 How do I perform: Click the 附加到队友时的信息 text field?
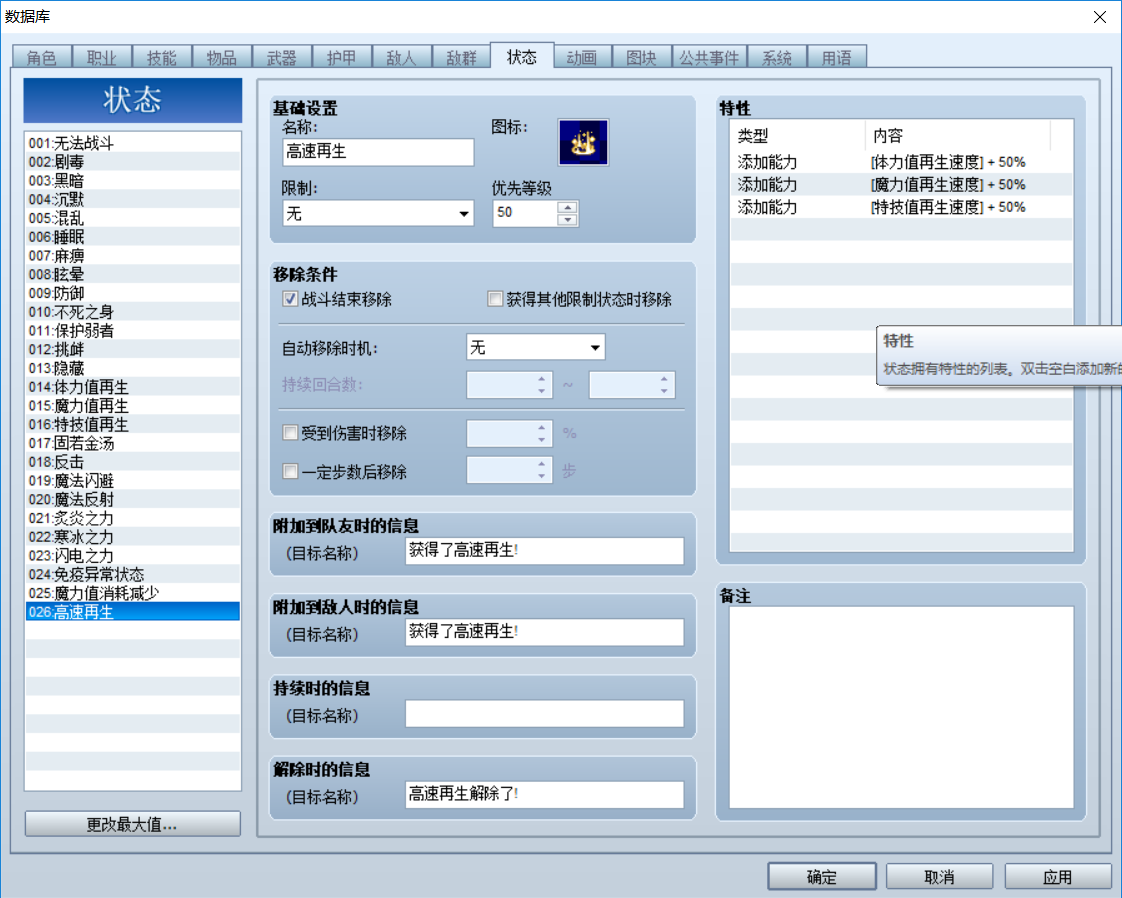[x=544, y=551]
